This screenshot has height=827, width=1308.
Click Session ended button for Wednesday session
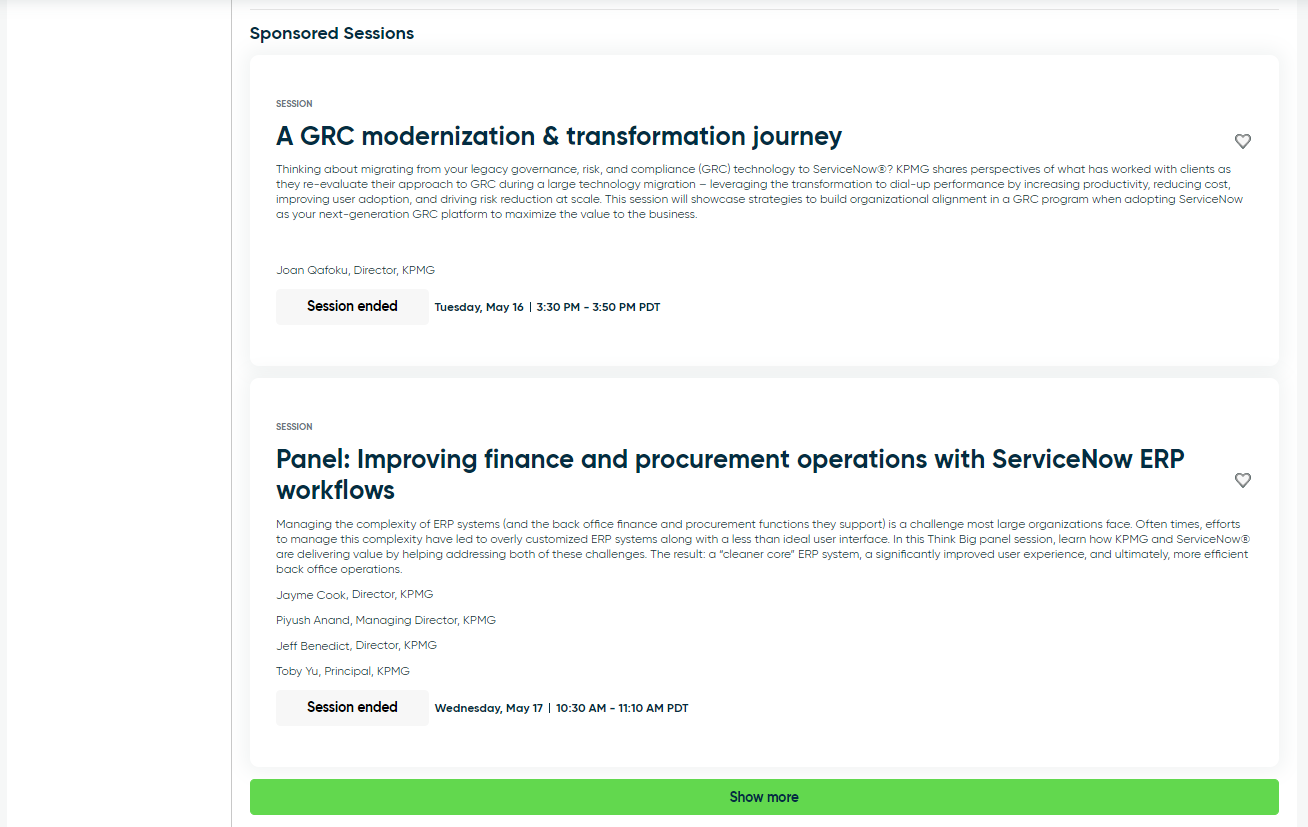coord(352,708)
